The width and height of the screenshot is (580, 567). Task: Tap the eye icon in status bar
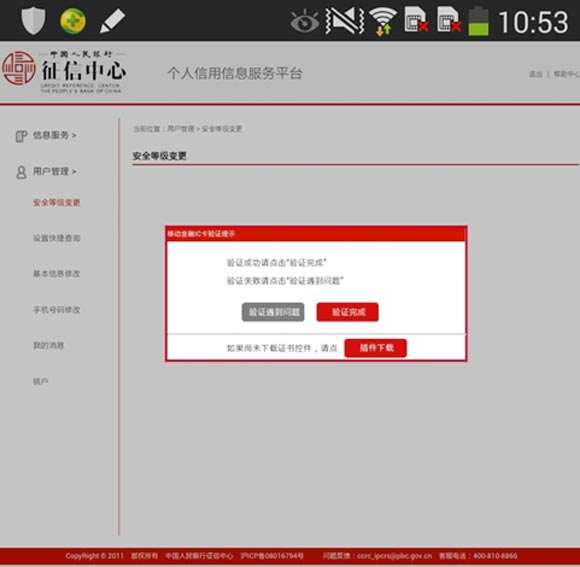[x=305, y=22]
